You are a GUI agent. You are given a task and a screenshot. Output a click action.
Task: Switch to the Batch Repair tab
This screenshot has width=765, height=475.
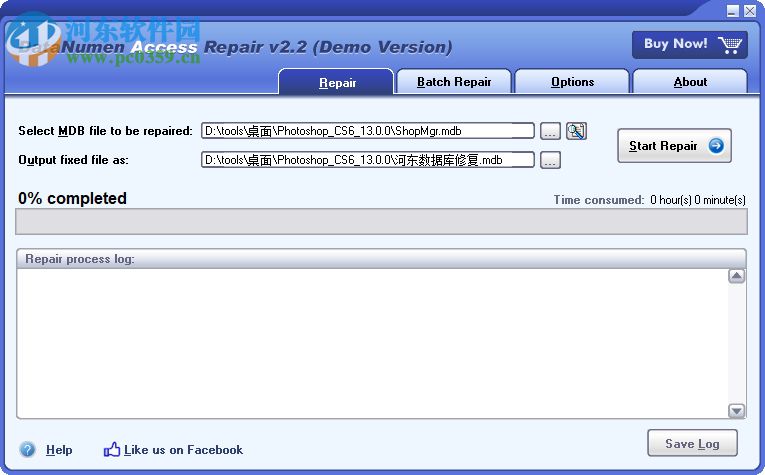coord(454,82)
